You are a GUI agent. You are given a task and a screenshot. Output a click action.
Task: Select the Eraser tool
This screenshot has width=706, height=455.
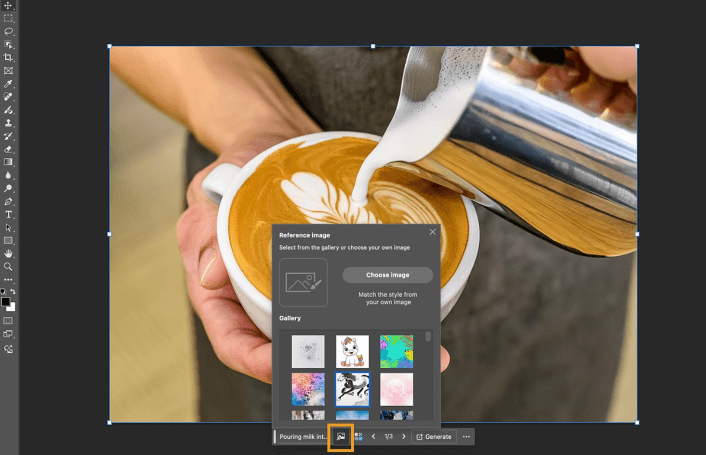pyautogui.click(x=9, y=149)
